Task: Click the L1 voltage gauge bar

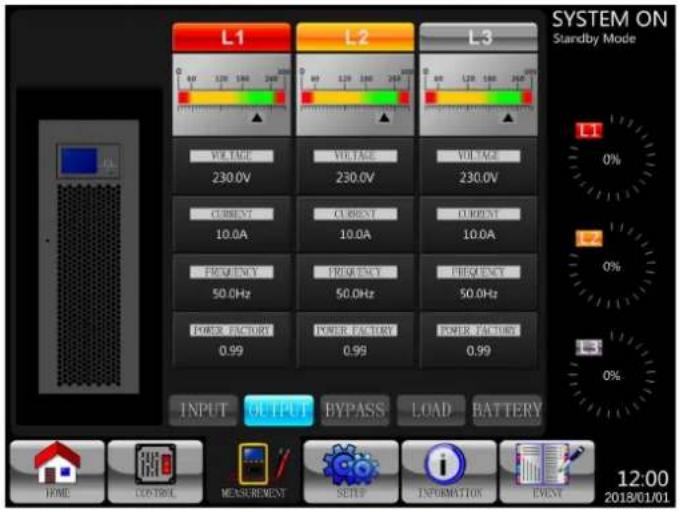Action: click(232, 97)
